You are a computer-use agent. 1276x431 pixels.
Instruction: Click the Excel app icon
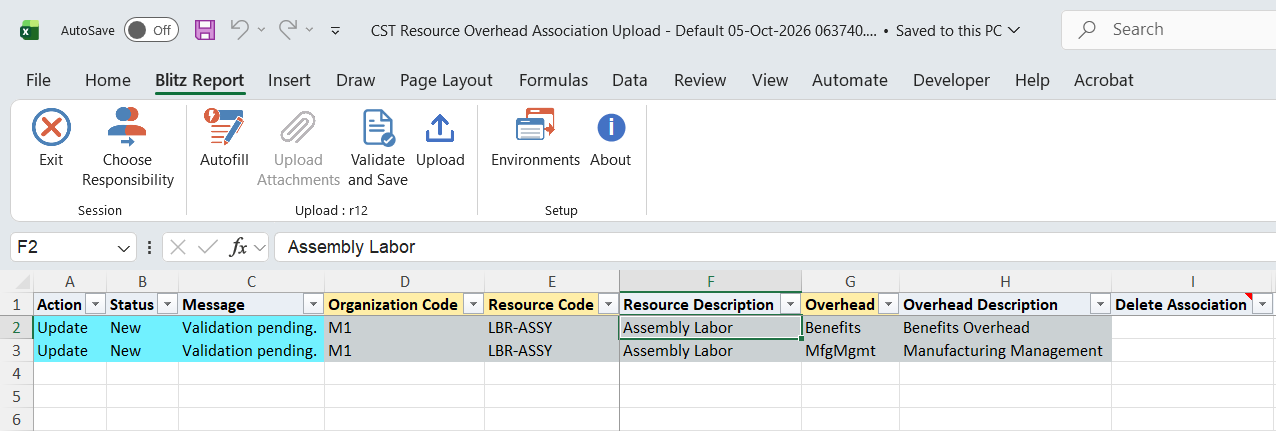pos(29,30)
